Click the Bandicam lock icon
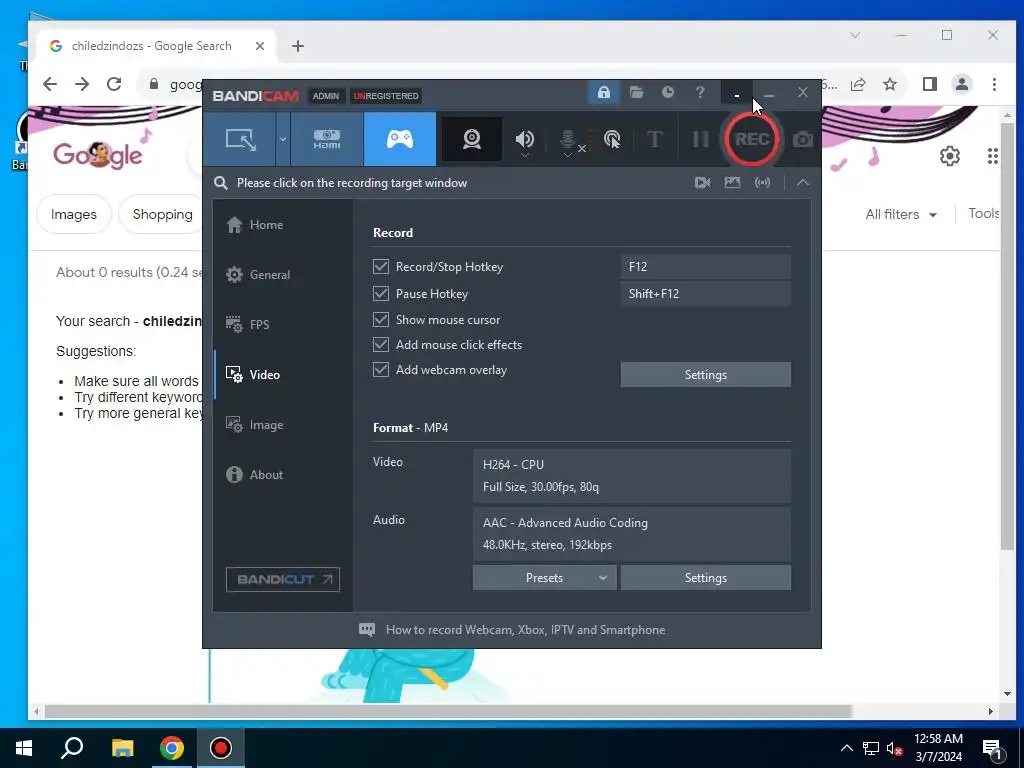The width and height of the screenshot is (1024, 768). click(603, 92)
